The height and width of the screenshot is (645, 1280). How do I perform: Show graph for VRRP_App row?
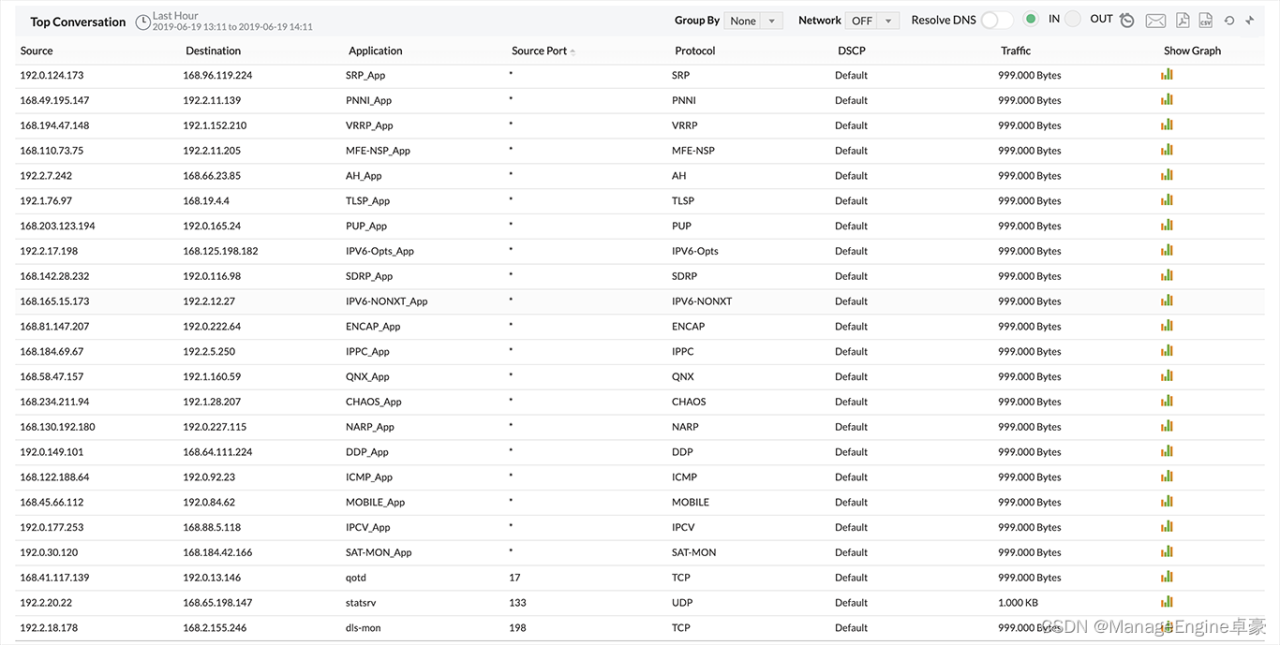[x=1167, y=124]
